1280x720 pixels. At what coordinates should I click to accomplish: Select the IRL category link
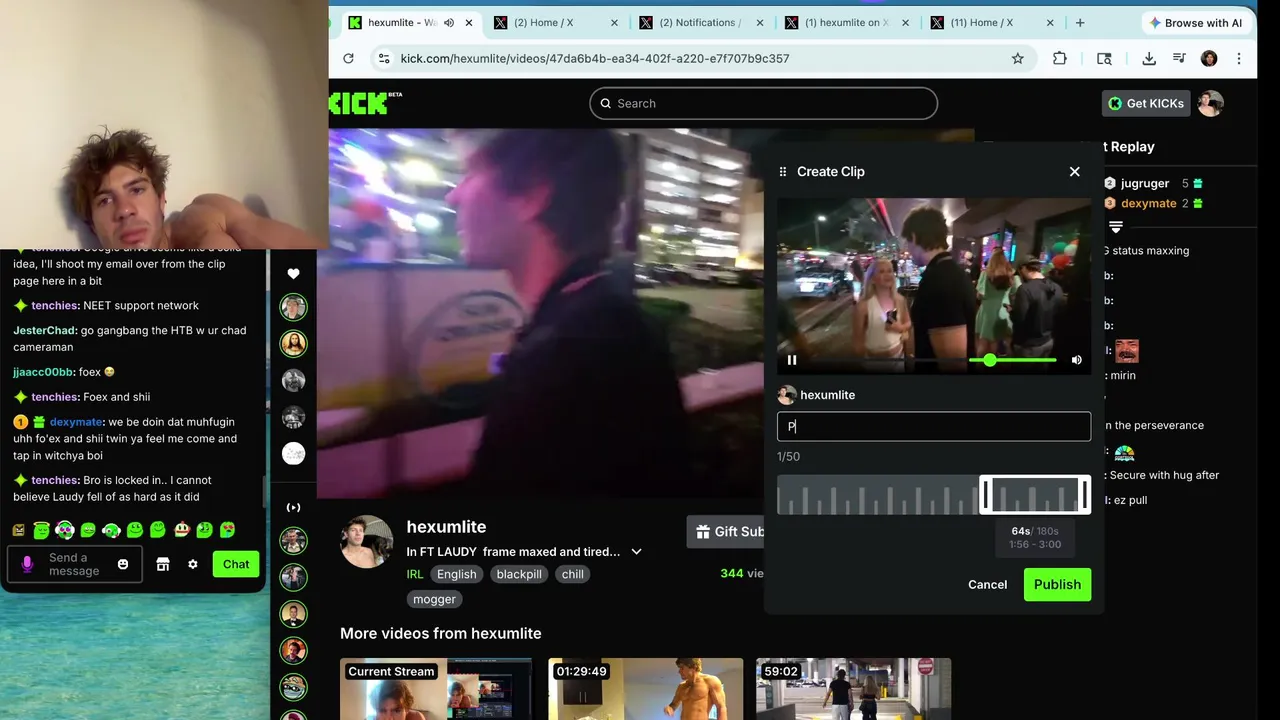tap(414, 574)
